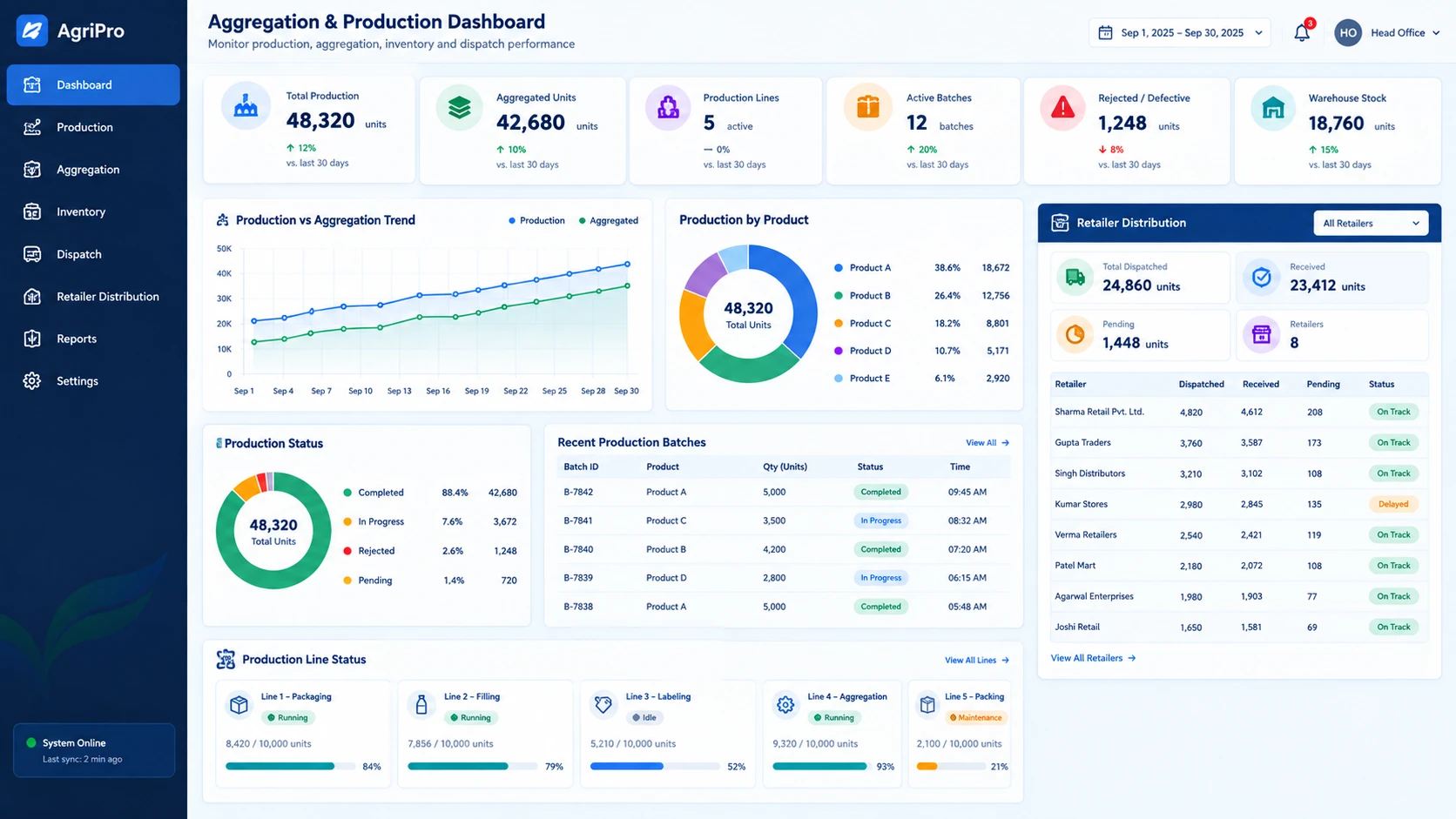The height and width of the screenshot is (819, 1456).
Task: Click the Dispatched column header
Action: pyautogui.click(x=1201, y=384)
